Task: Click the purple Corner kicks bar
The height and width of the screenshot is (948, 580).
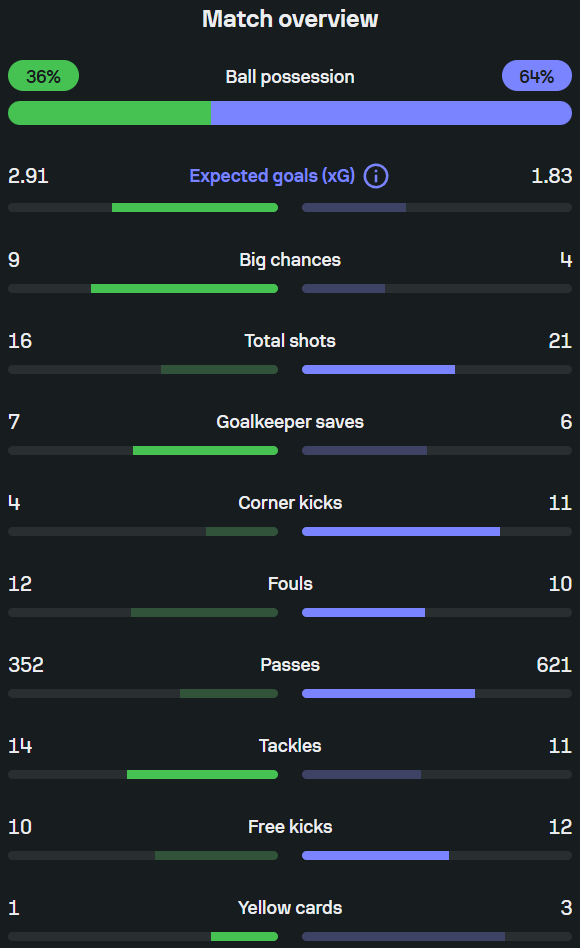Action: (x=401, y=531)
